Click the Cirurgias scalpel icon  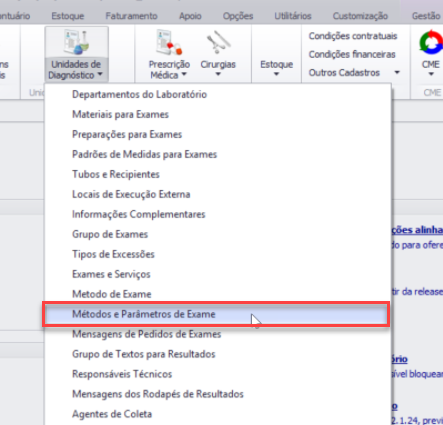click(218, 42)
